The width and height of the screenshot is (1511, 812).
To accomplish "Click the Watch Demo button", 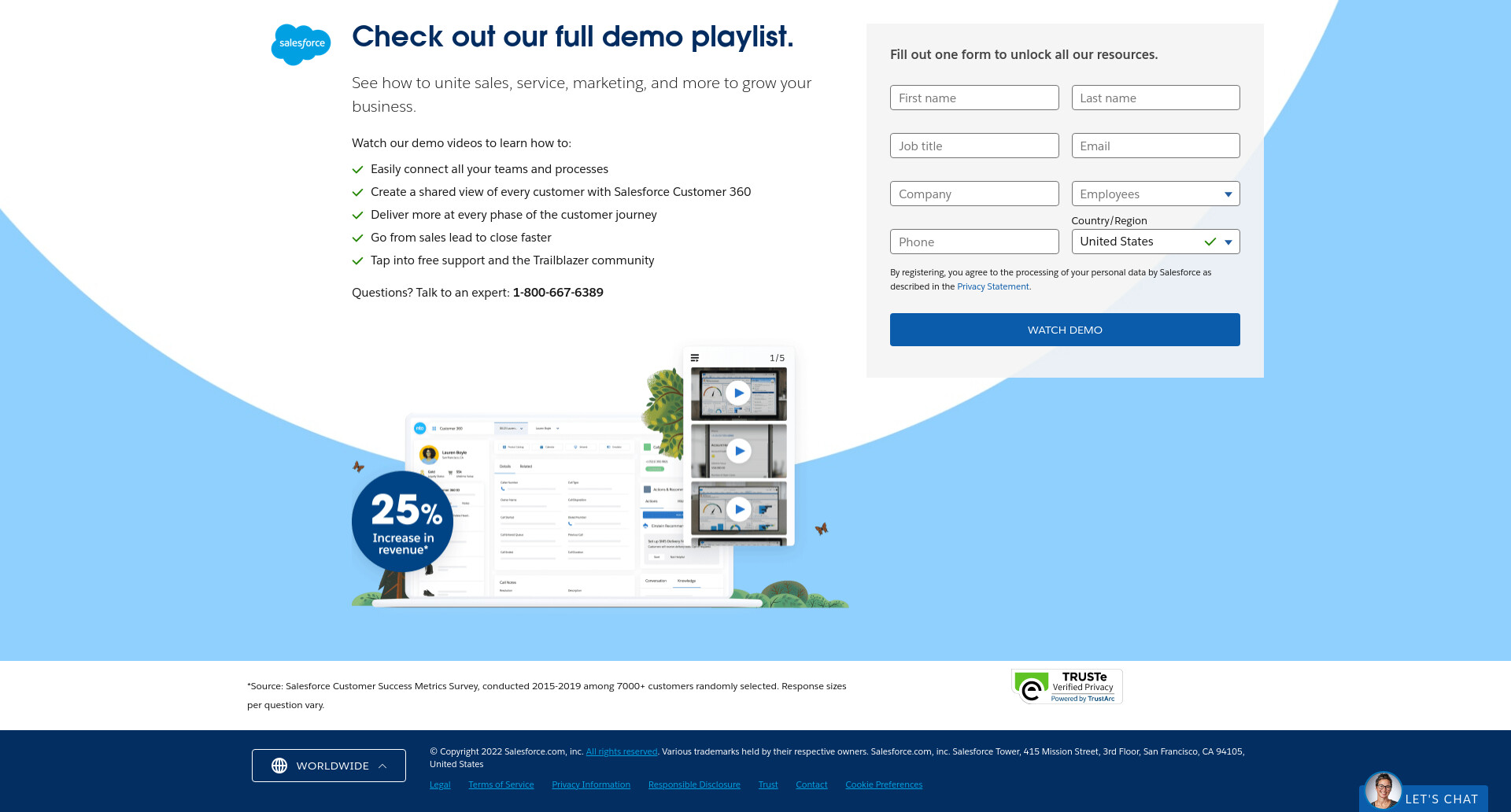I will tap(1065, 330).
